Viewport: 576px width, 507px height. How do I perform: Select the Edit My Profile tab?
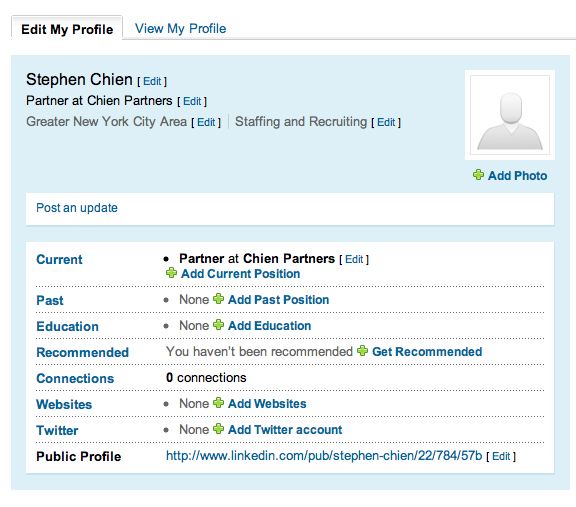[x=67, y=28]
